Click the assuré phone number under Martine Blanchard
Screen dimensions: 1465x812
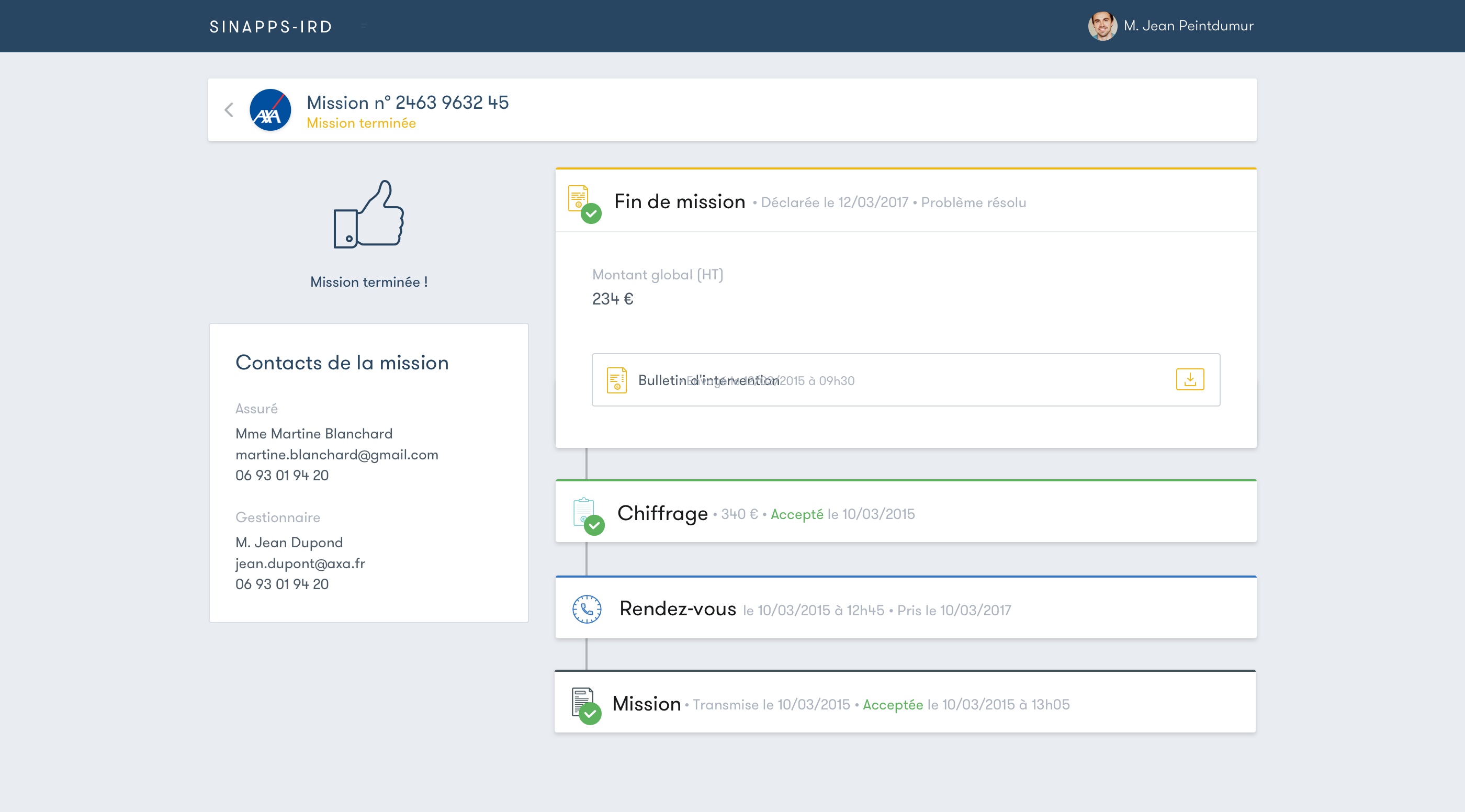coord(282,476)
